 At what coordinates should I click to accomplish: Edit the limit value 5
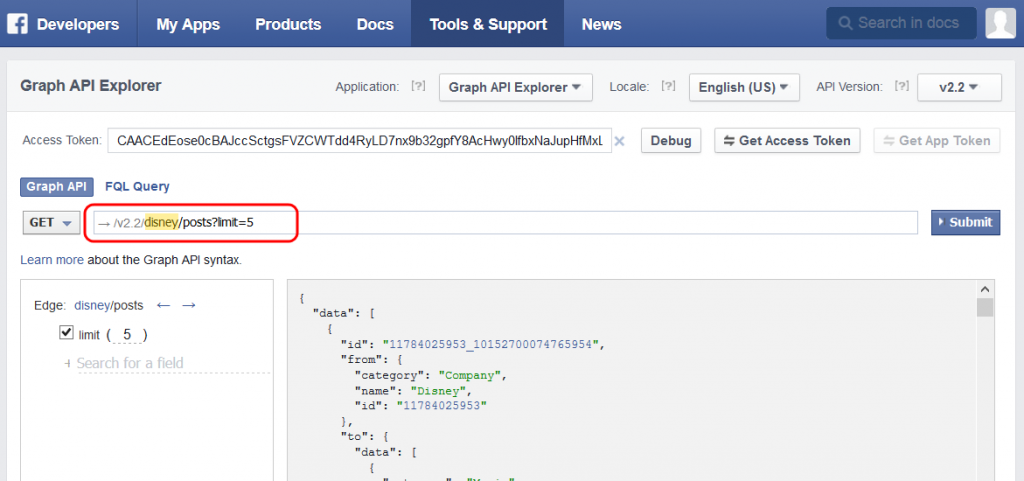click(127, 335)
